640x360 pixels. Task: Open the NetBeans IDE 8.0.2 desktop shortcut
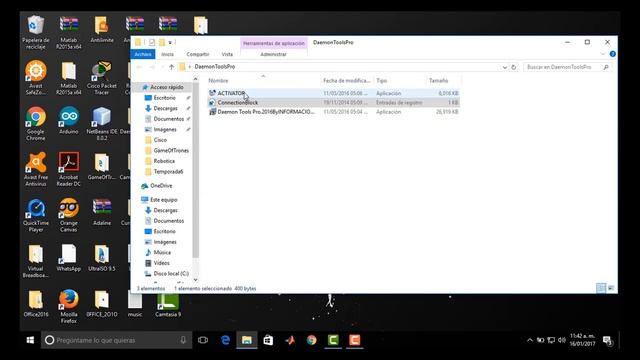102,123
